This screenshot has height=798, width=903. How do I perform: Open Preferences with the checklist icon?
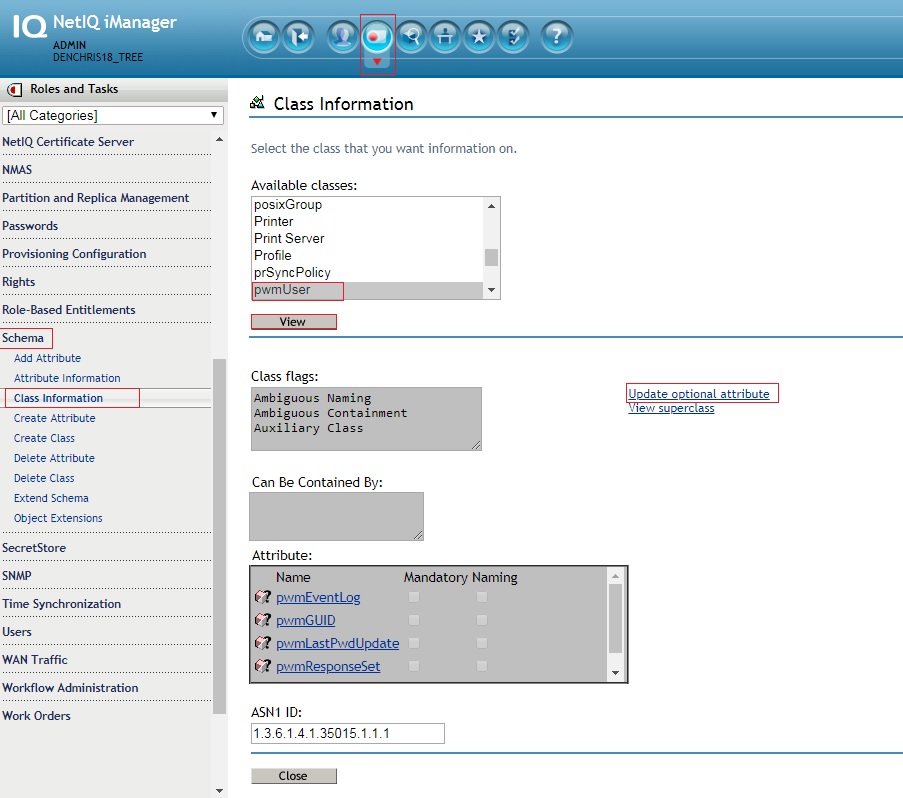[x=513, y=37]
